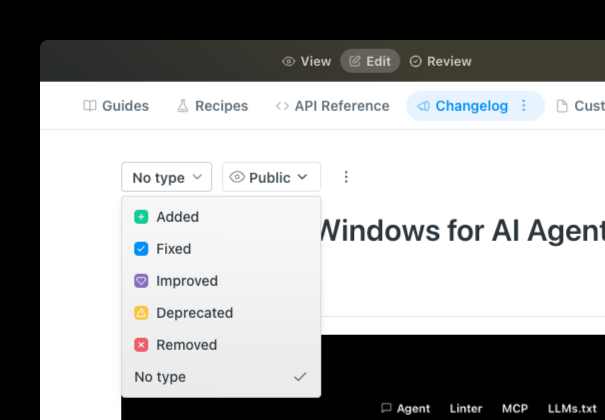Open the Public visibility dropdown
605x420 pixels.
coord(271,177)
